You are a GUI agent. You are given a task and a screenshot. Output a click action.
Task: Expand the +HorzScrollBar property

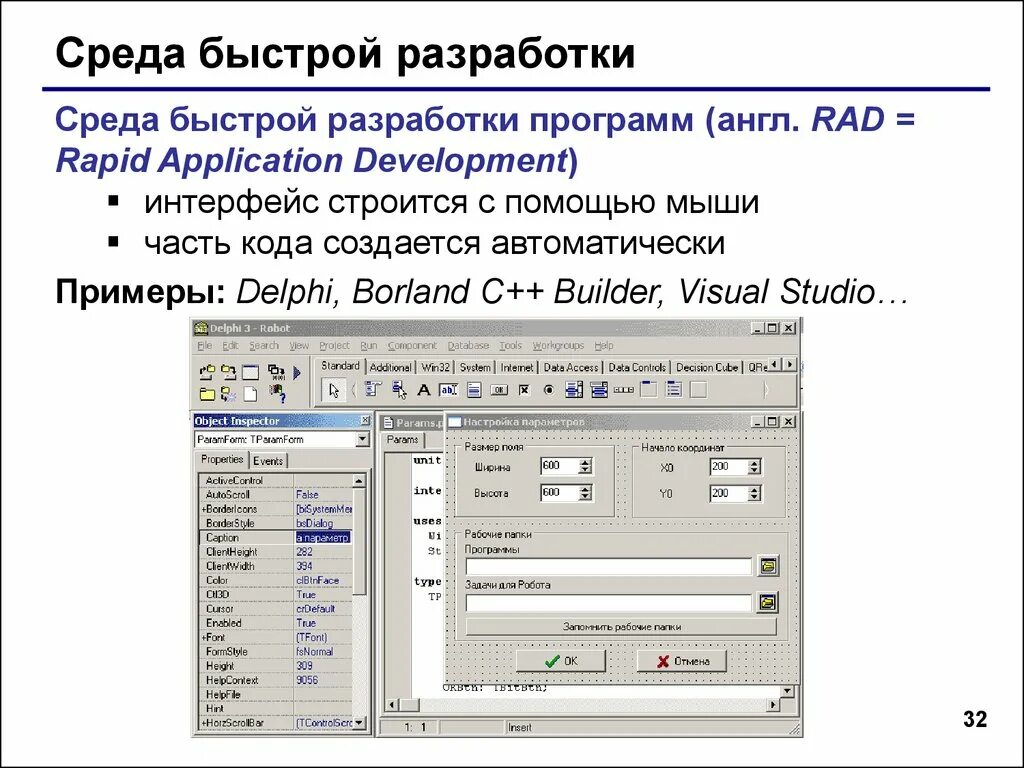pyautogui.click(x=203, y=724)
